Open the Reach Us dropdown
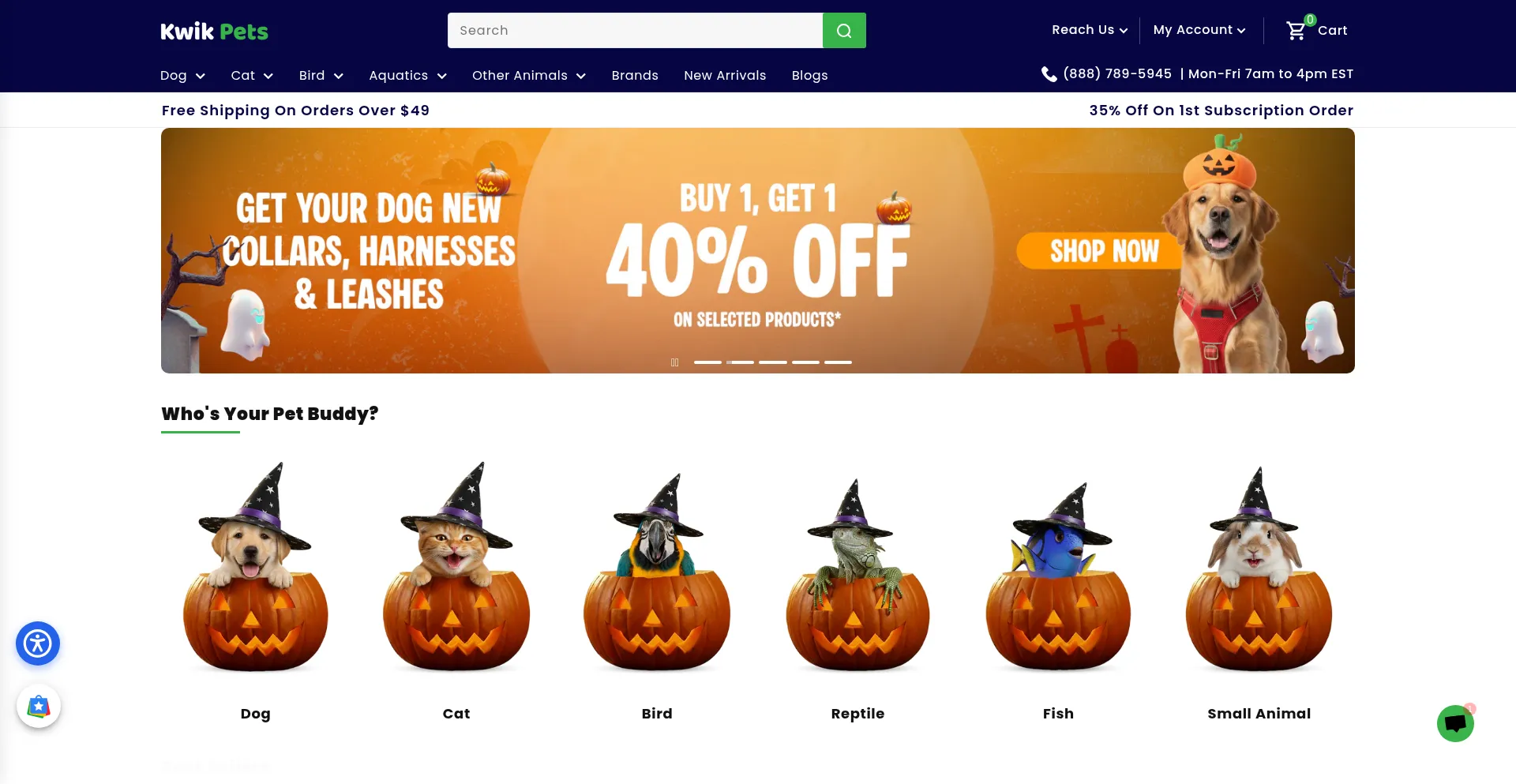Image resolution: width=1516 pixels, height=784 pixels. (x=1090, y=30)
